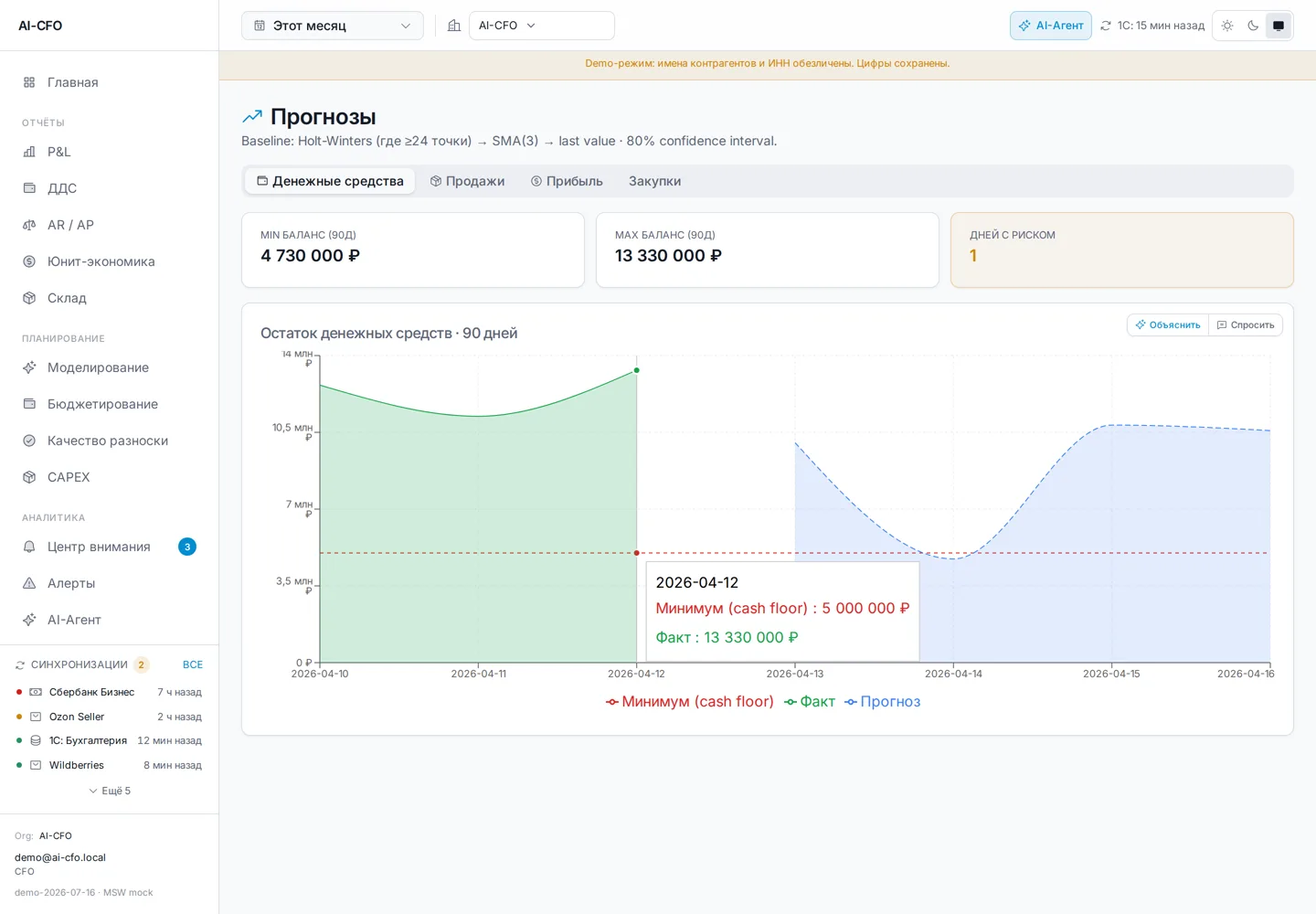Switch to the Закупки tab
Image resolution: width=1316 pixels, height=914 pixels.
click(654, 181)
